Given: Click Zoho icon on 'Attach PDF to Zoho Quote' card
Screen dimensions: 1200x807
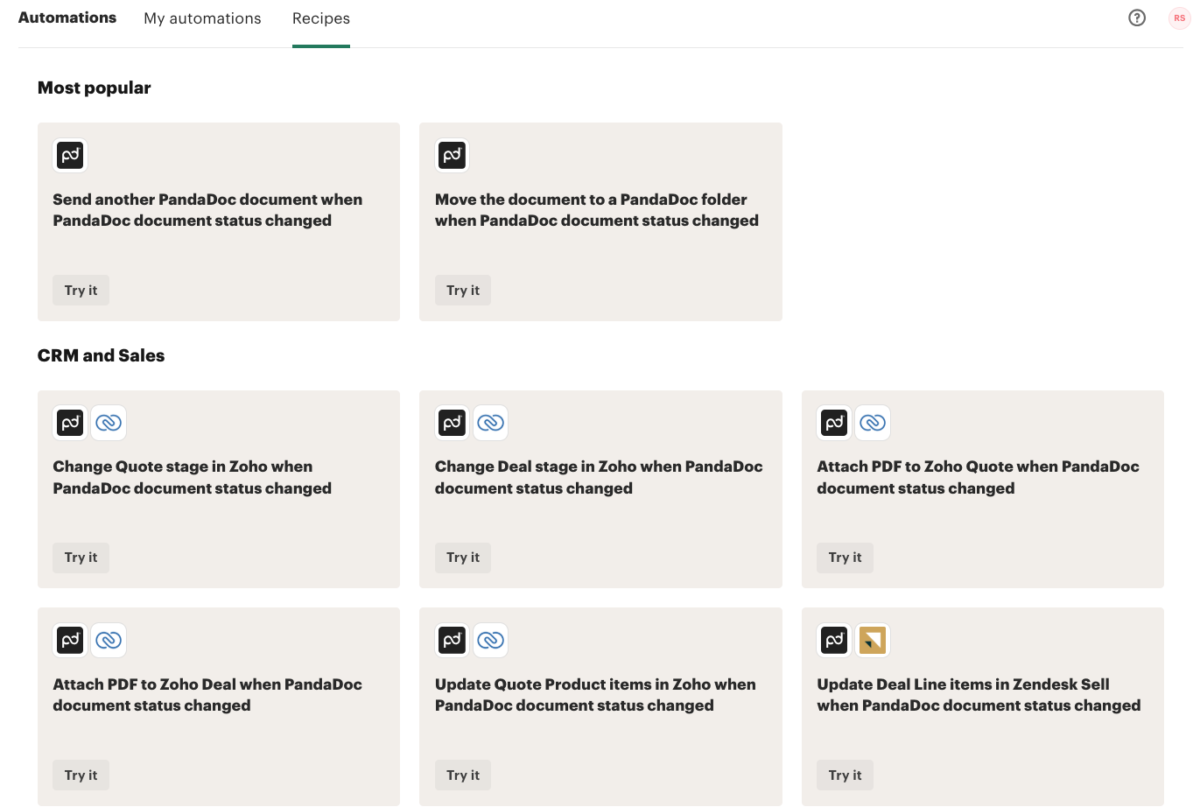Looking at the screenshot, I should click(x=873, y=423).
